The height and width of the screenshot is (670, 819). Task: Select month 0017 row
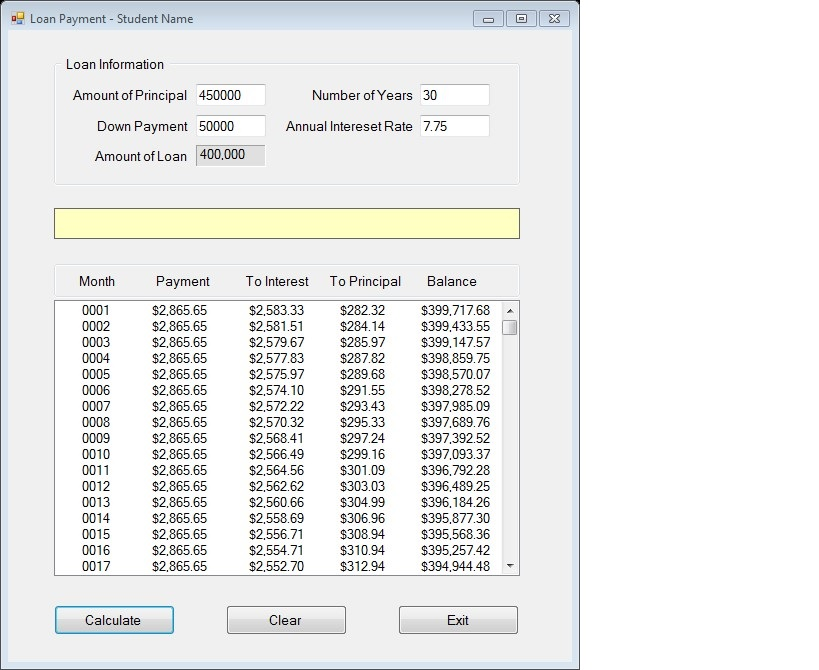(x=278, y=566)
